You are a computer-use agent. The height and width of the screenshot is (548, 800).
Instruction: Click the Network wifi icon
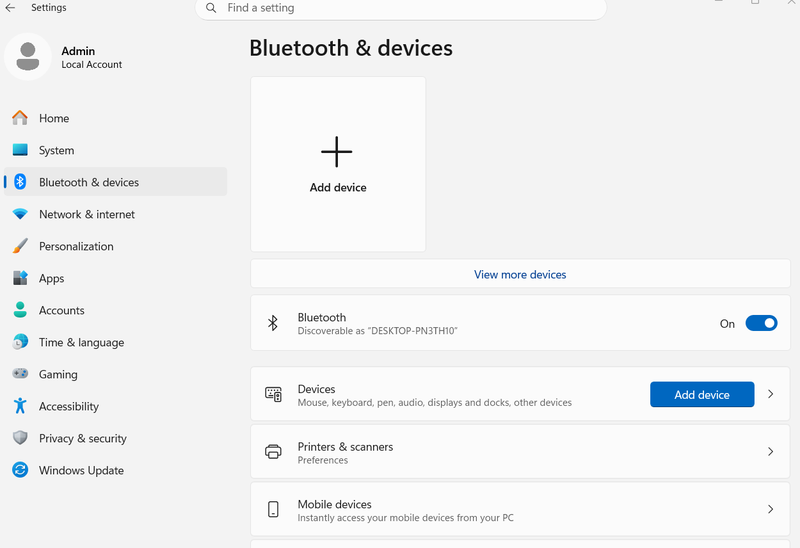tap(20, 214)
